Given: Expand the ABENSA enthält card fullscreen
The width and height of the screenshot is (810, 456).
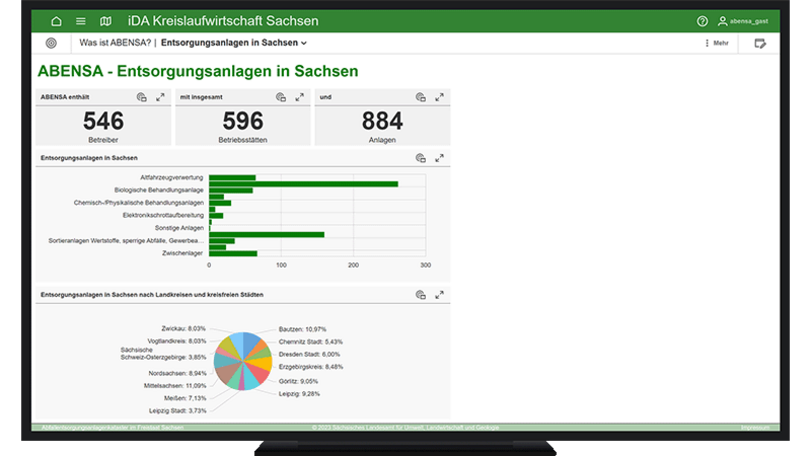Looking at the screenshot, I should click(160, 97).
